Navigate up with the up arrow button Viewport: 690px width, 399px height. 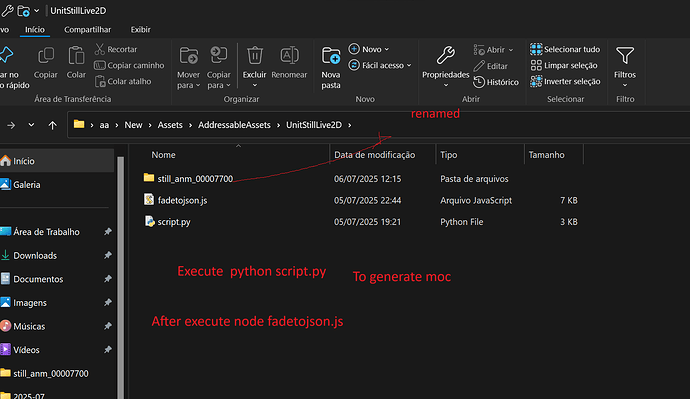coord(52,125)
